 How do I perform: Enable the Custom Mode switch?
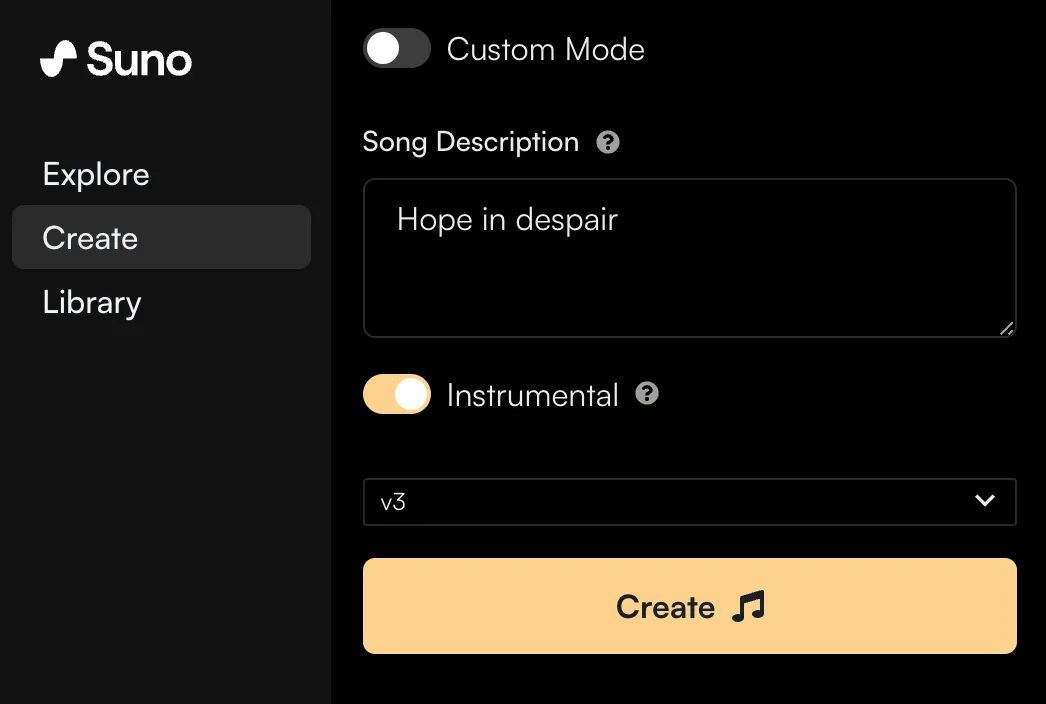(x=397, y=49)
